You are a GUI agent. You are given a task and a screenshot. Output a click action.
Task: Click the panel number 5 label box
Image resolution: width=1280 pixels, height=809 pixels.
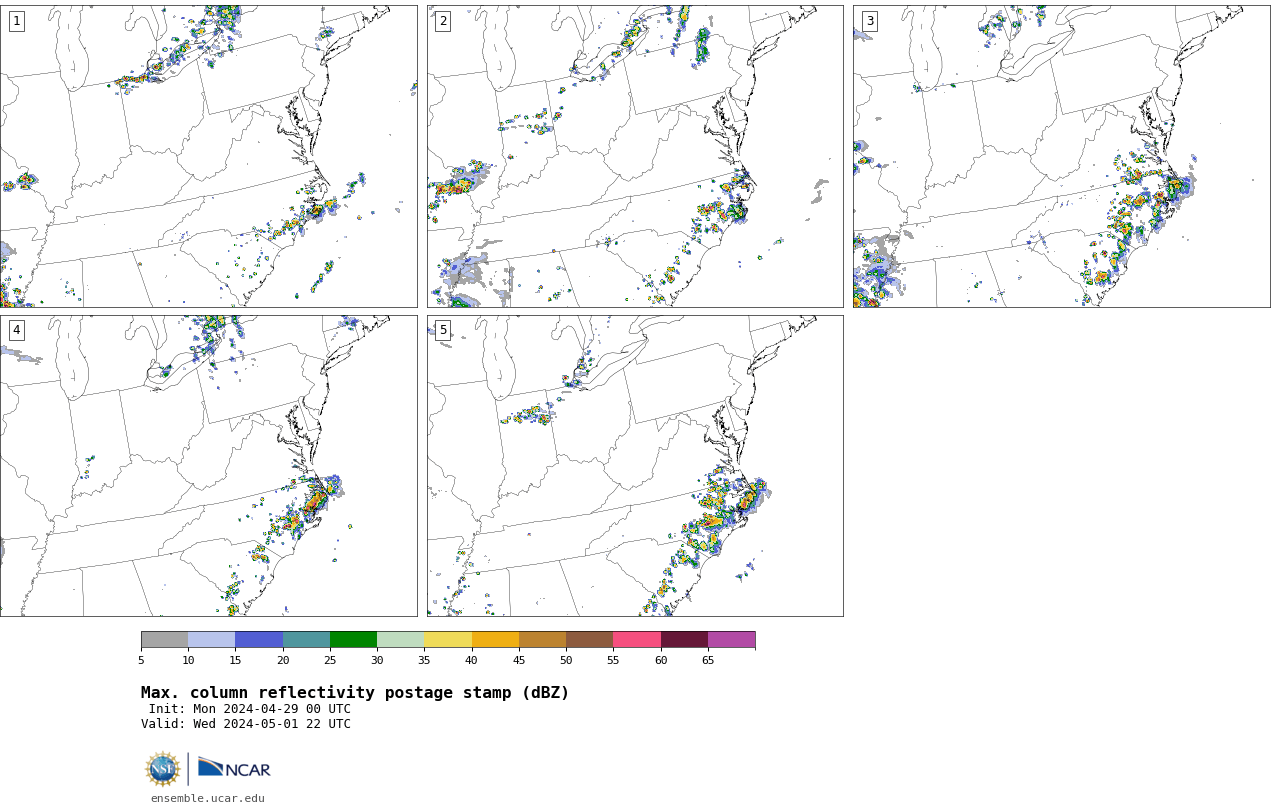click(443, 330)
